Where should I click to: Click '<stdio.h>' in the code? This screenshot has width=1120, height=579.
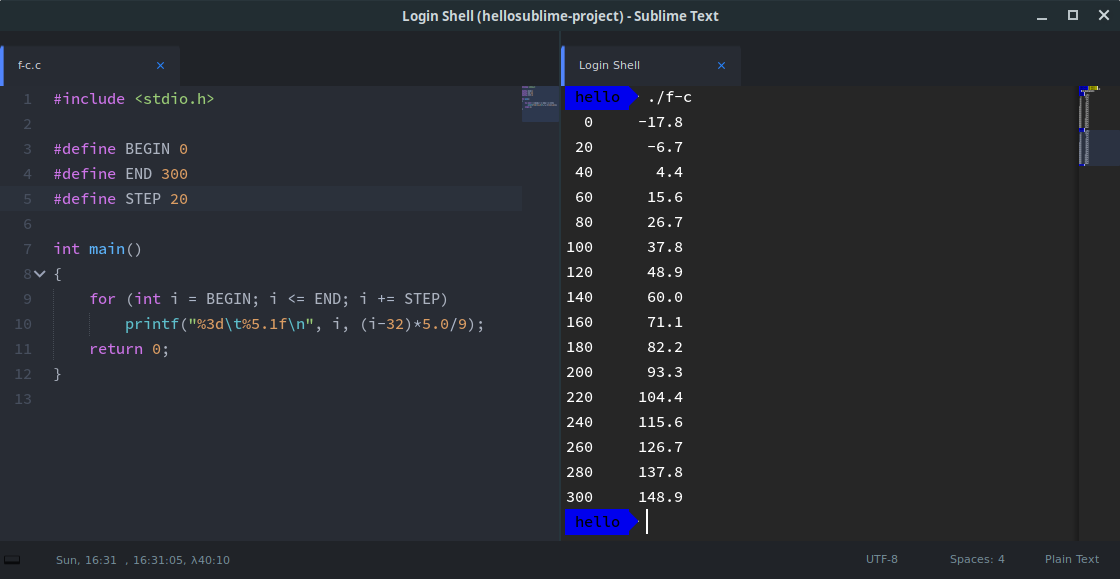point(174,99)
